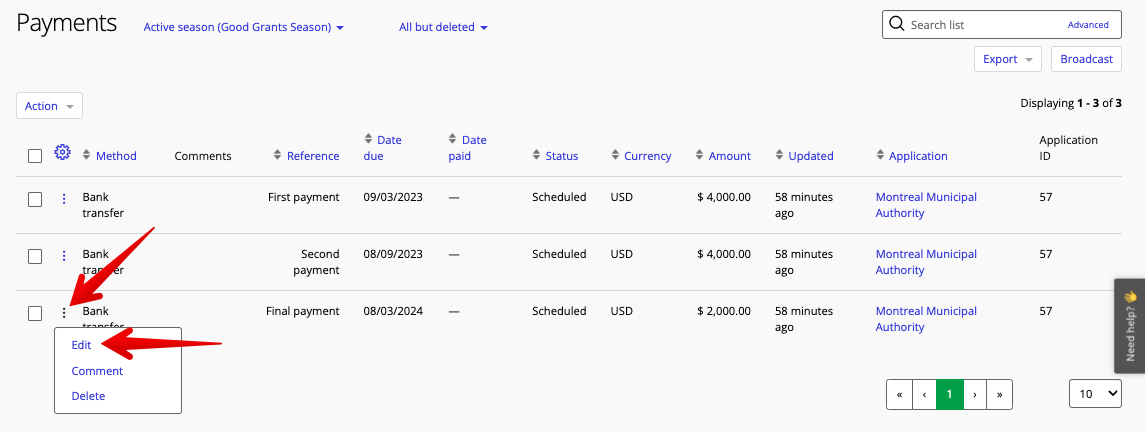Click the search magnifier icon
Image resolution: width=1145 pixels, height=432 pixels.
[x=896, y=25]
